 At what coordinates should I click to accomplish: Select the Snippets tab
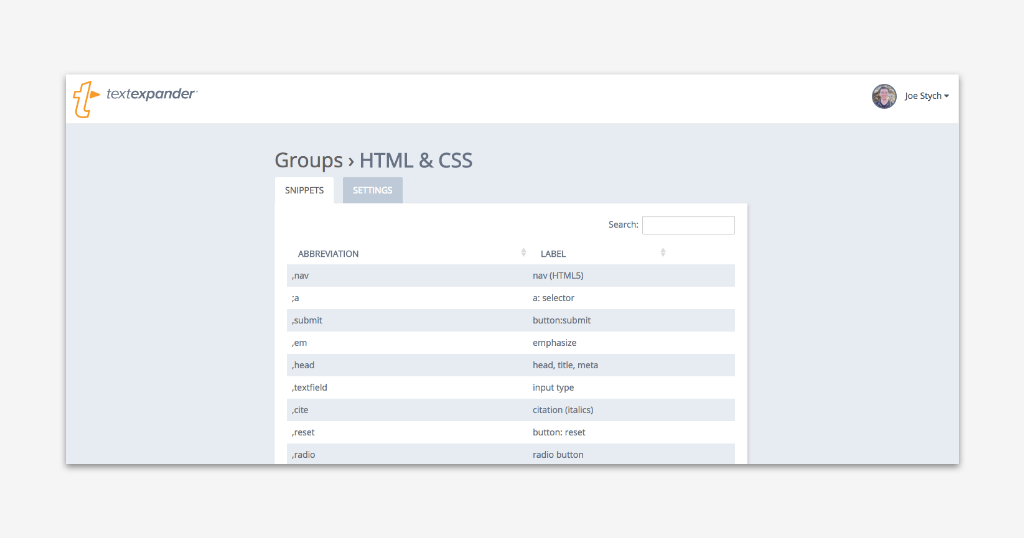pyautogui.click(x=304, y=190)
